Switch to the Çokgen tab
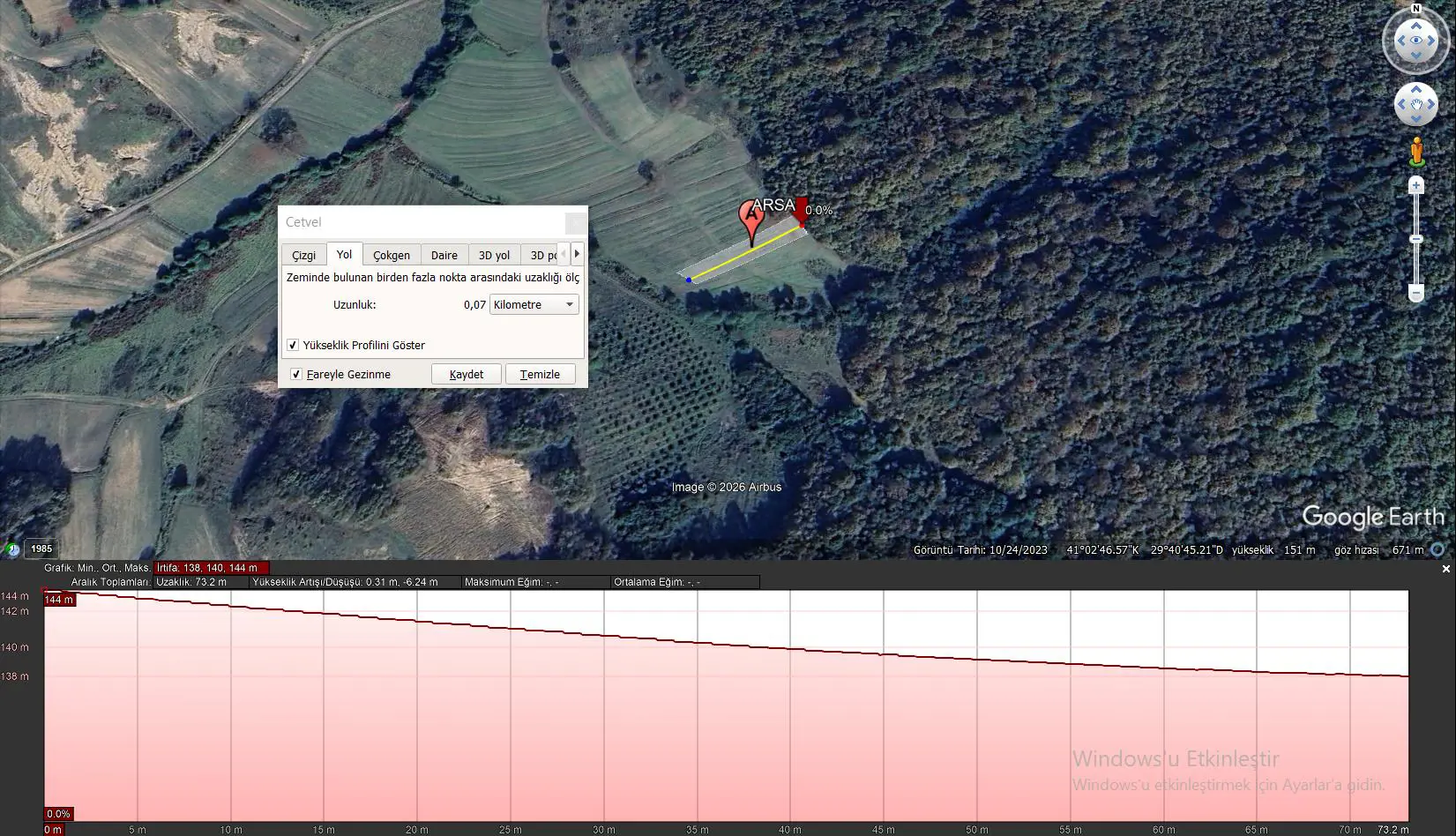Screen dimensions: 1456x836 [392, 255]
